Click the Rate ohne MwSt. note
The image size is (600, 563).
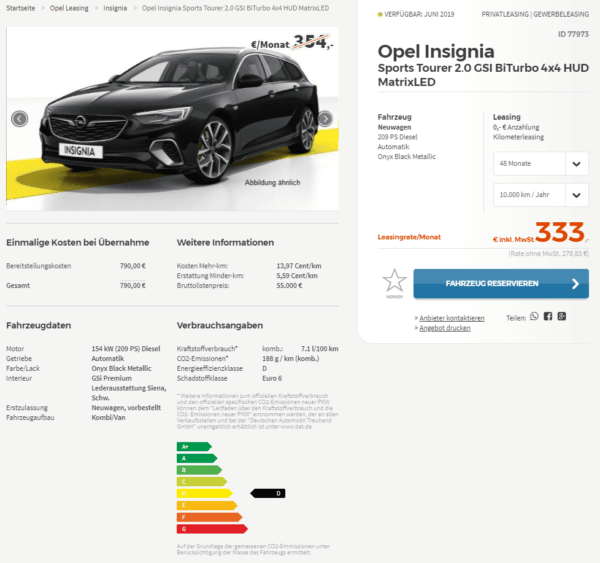point(548,253)
